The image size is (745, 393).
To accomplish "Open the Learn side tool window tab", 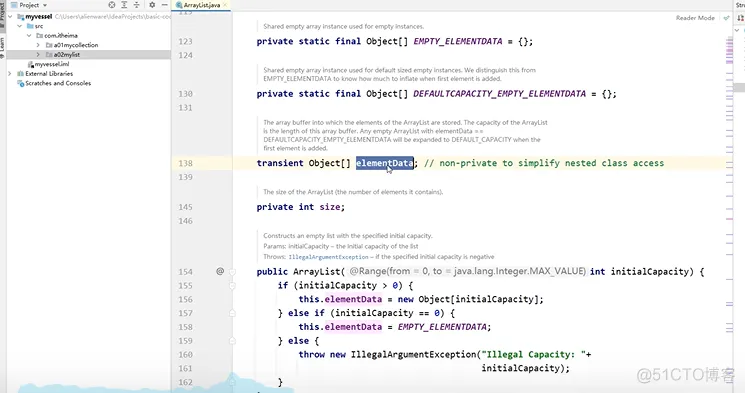I will click(x=2, y=48).
